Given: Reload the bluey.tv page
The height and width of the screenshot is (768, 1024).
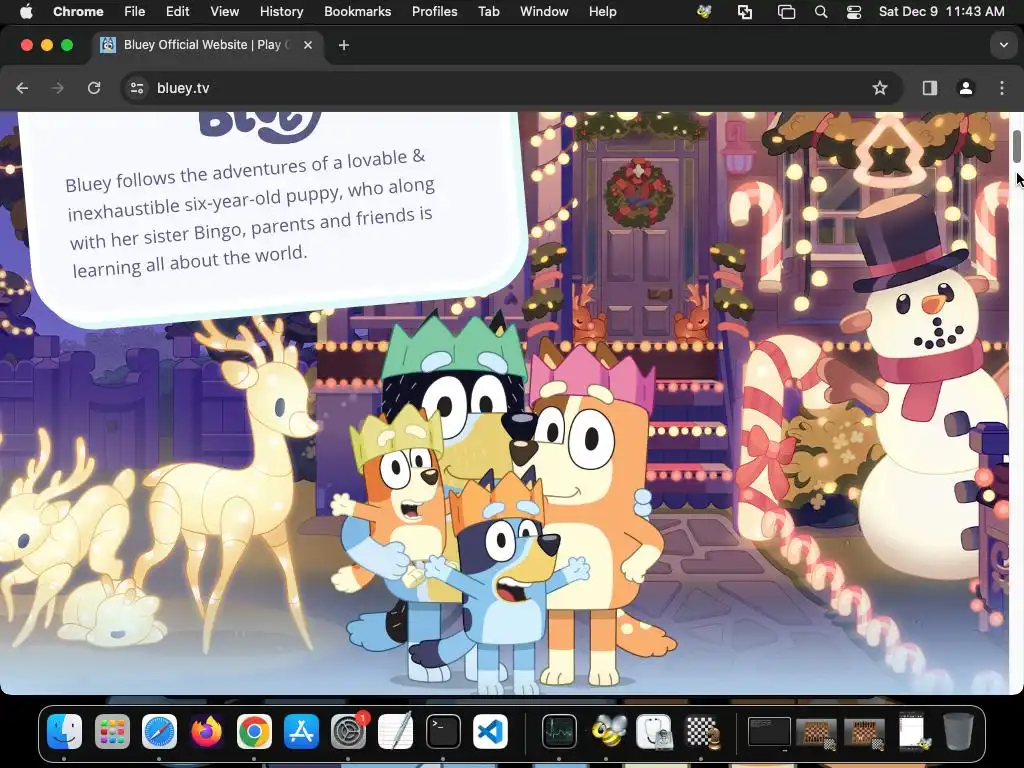Looking at the screenshot, I should [x=94, y=88].
